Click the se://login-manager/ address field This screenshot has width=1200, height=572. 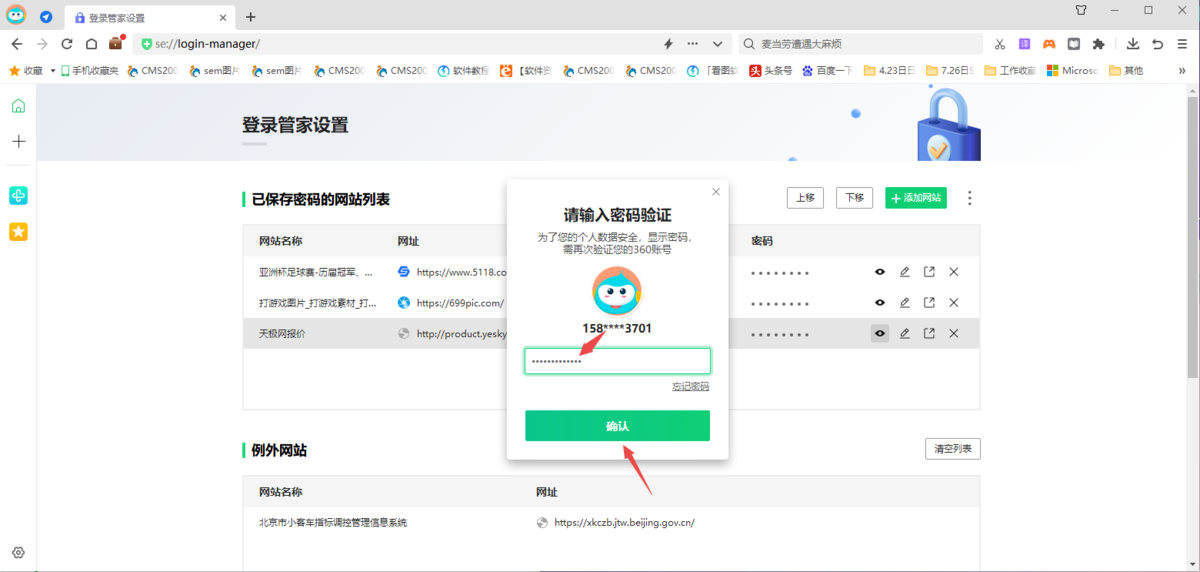coord(400,44)
